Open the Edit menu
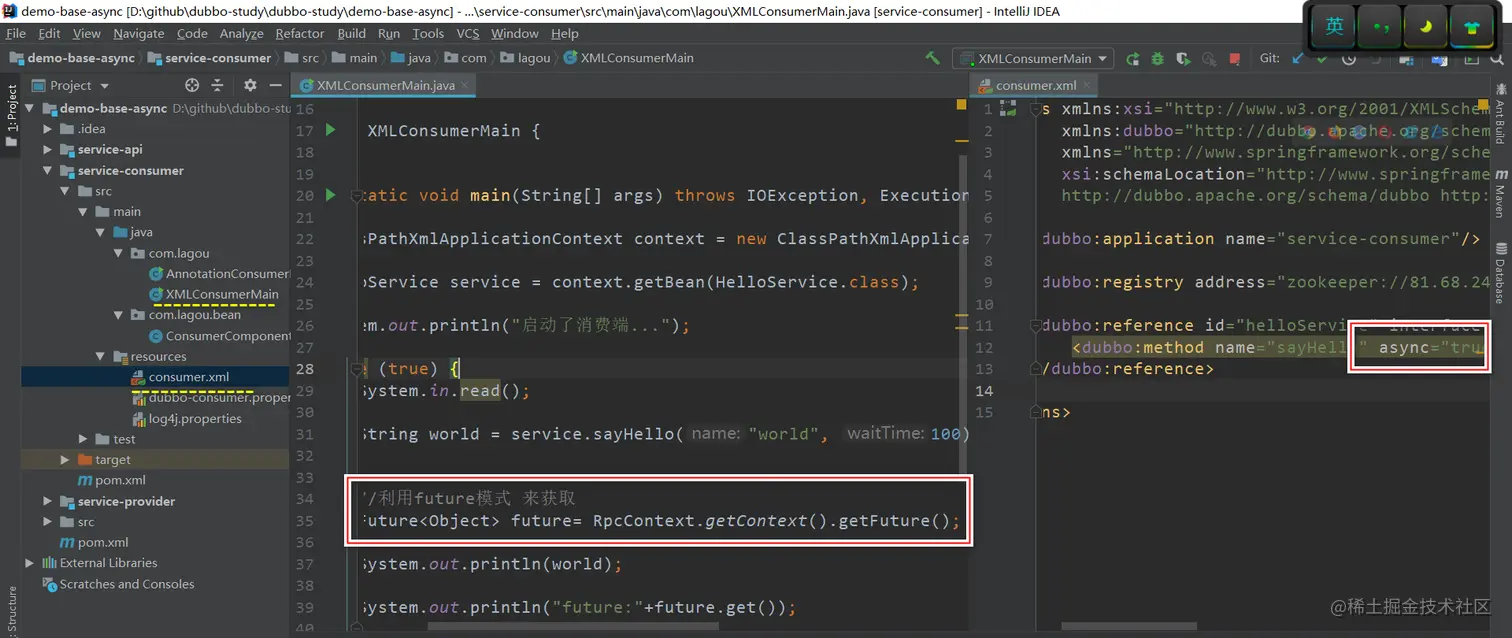 point(50,33)
